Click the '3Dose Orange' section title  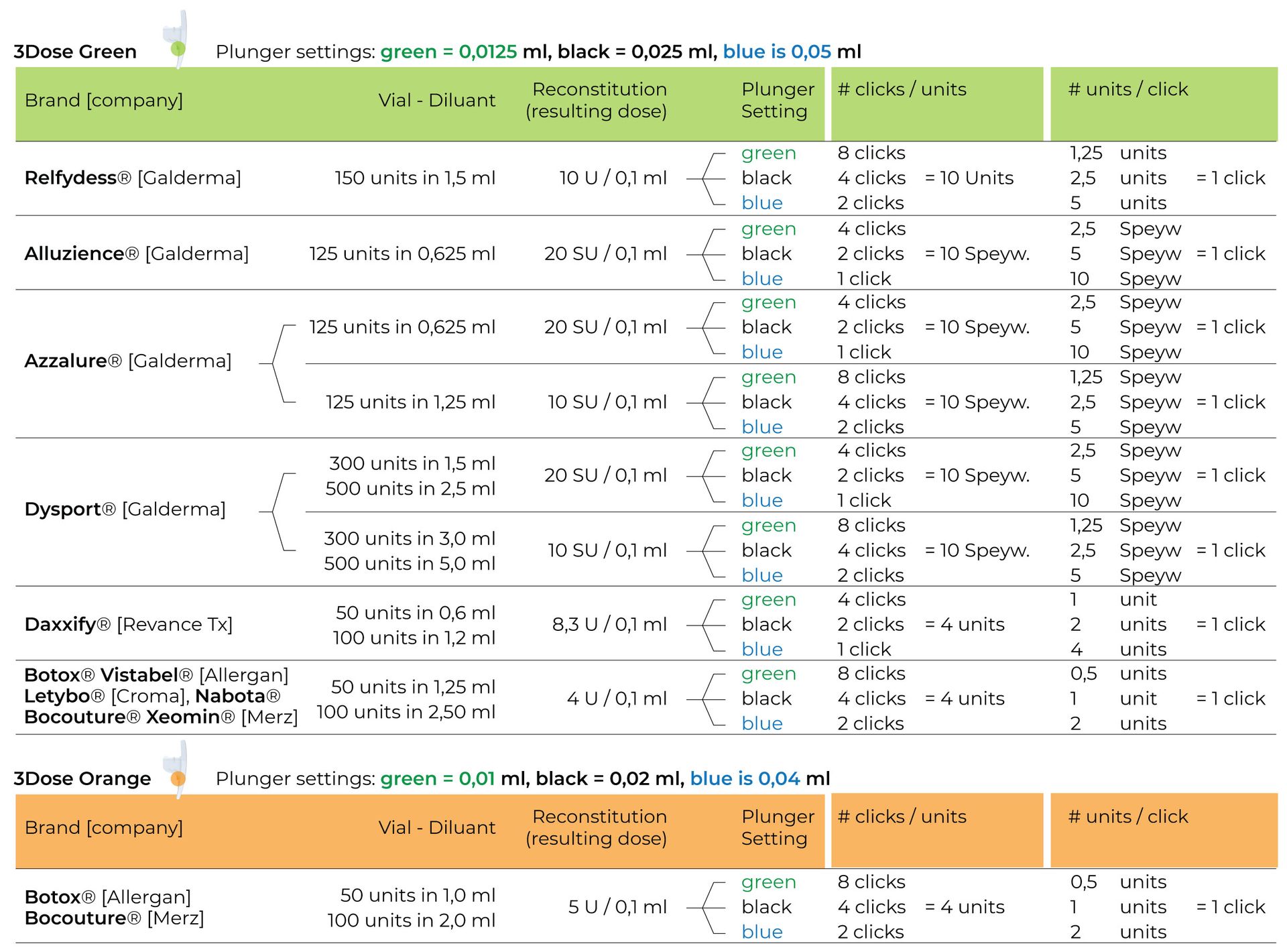click(x=82, y=778)
